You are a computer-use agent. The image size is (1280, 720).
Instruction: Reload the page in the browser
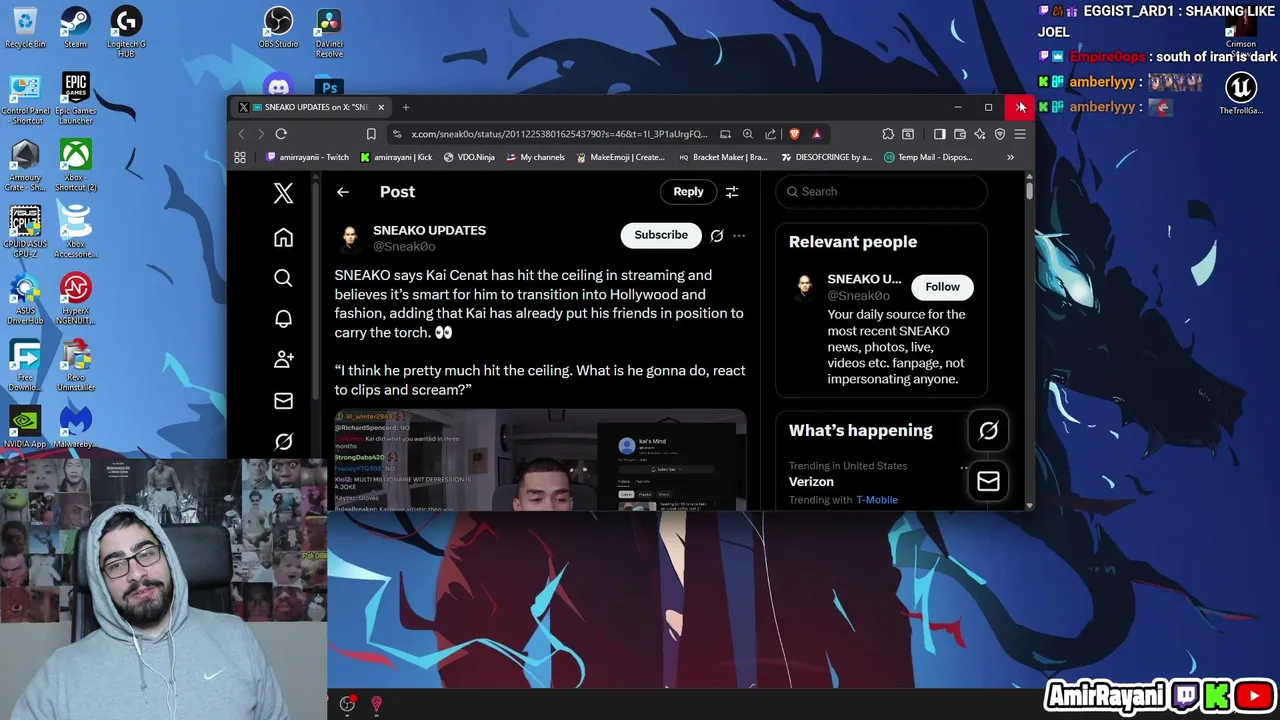(281, 134)
